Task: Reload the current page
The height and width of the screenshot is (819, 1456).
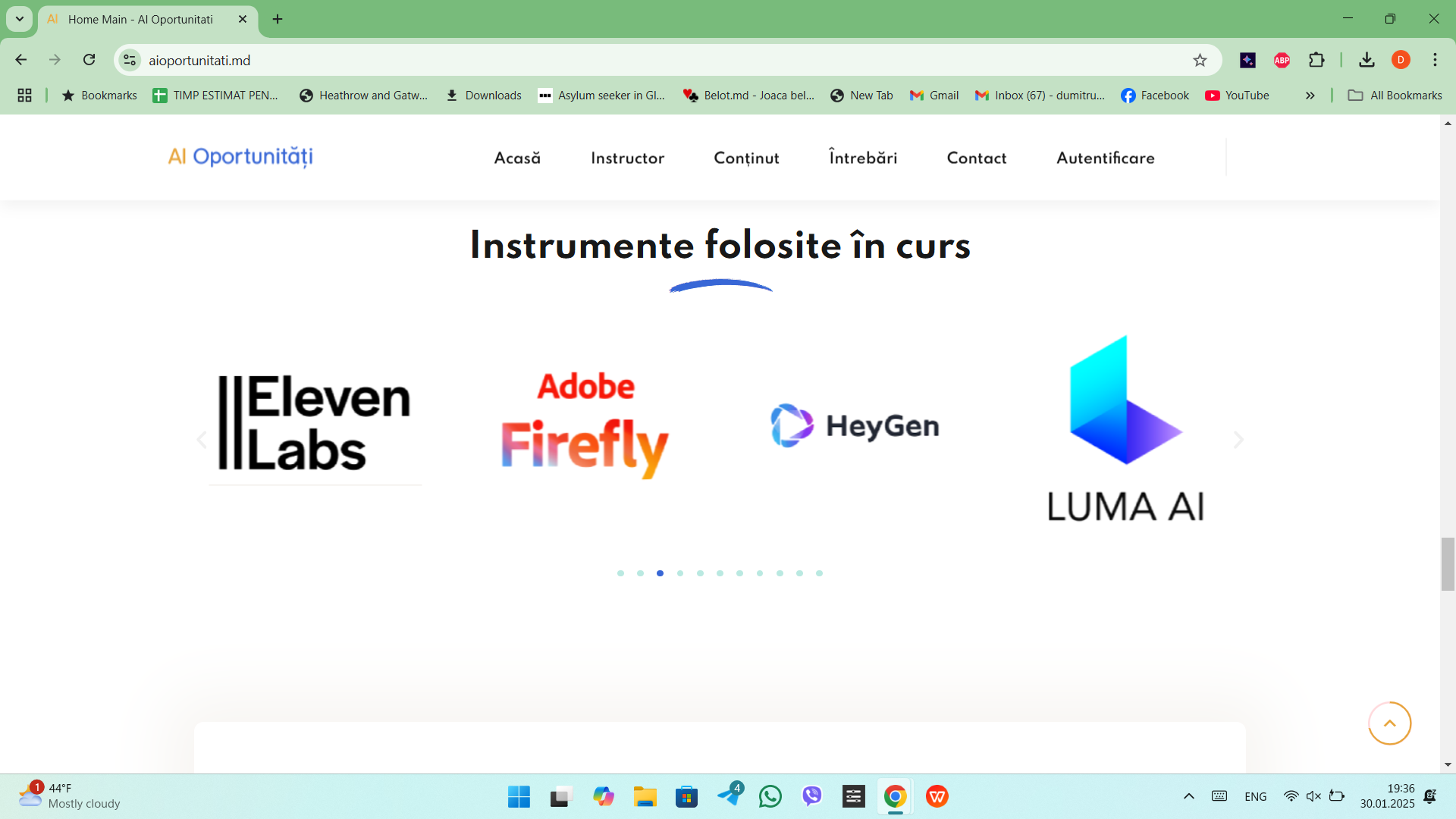Action: pos(89,60)
